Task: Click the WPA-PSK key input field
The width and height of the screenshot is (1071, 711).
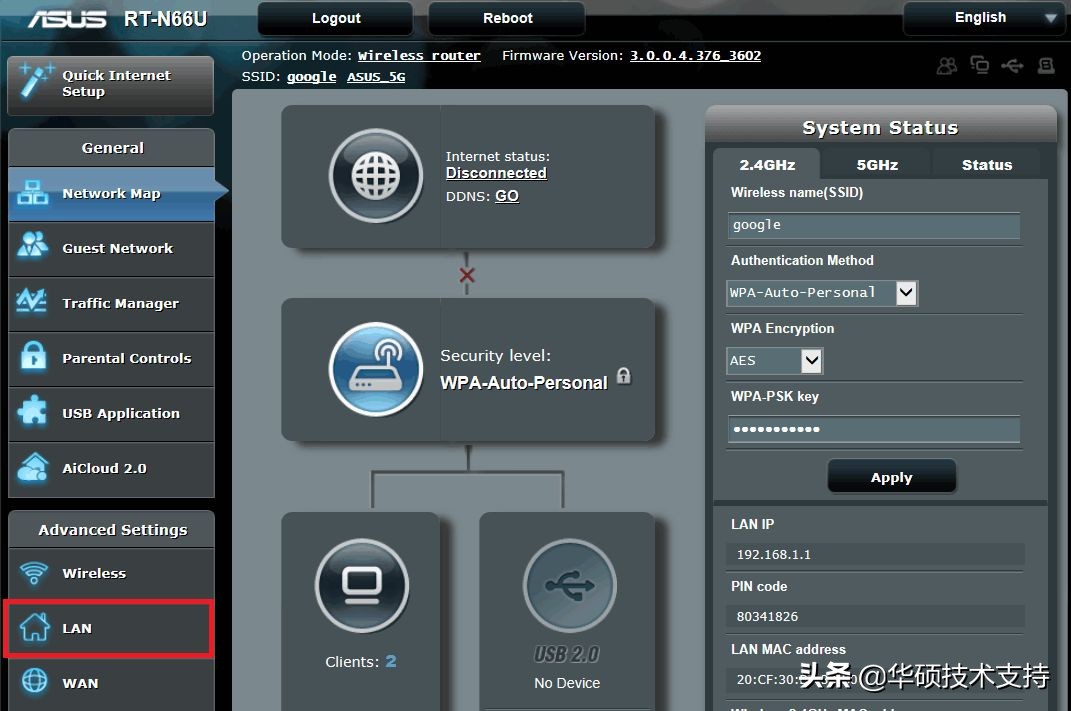Action: pyautogui.click(x=874, y=430)
